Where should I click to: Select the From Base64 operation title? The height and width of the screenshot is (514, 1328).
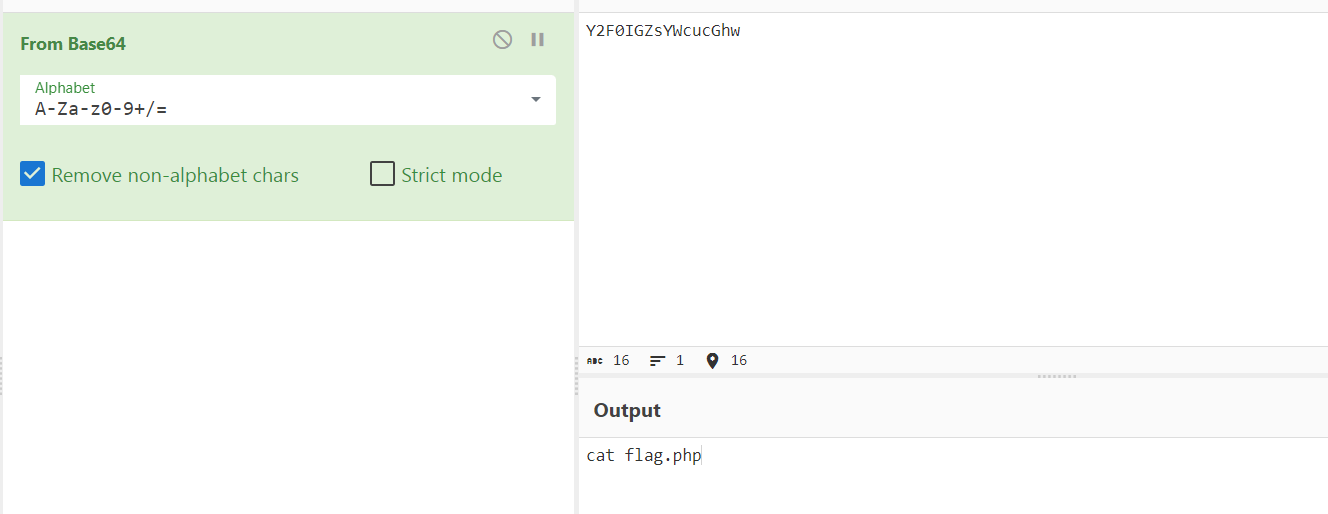pos(73,44)
